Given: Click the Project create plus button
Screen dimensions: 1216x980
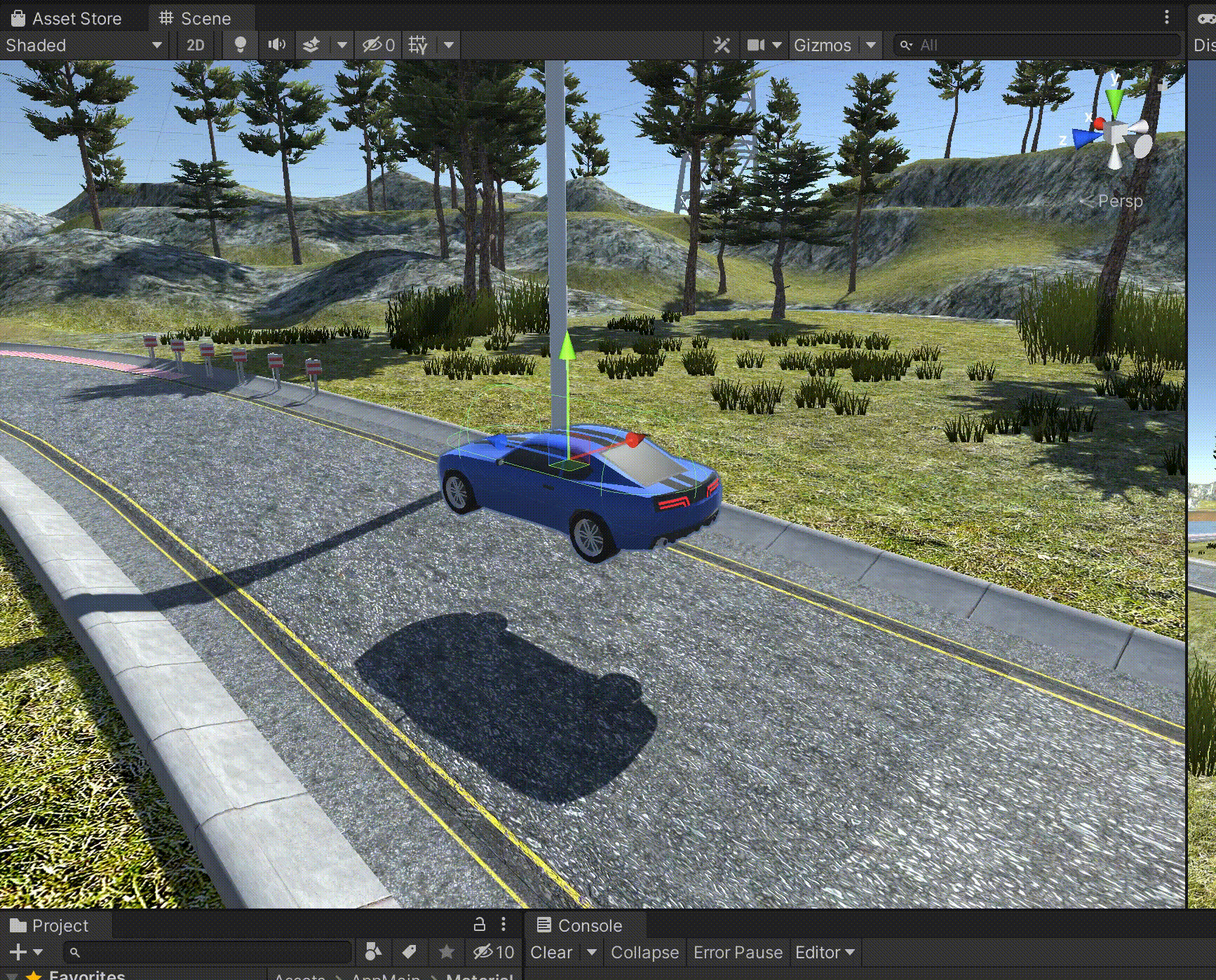Looking at the screenshot, I should [18, 952].
